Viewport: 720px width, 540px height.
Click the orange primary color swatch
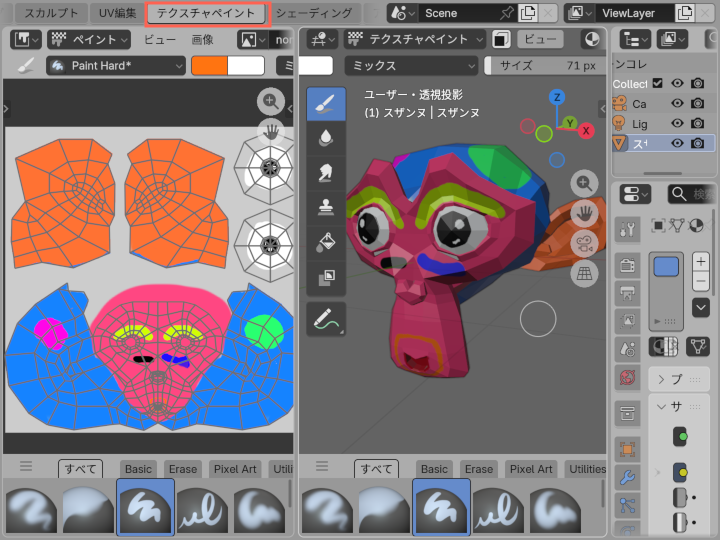(210, 65)
